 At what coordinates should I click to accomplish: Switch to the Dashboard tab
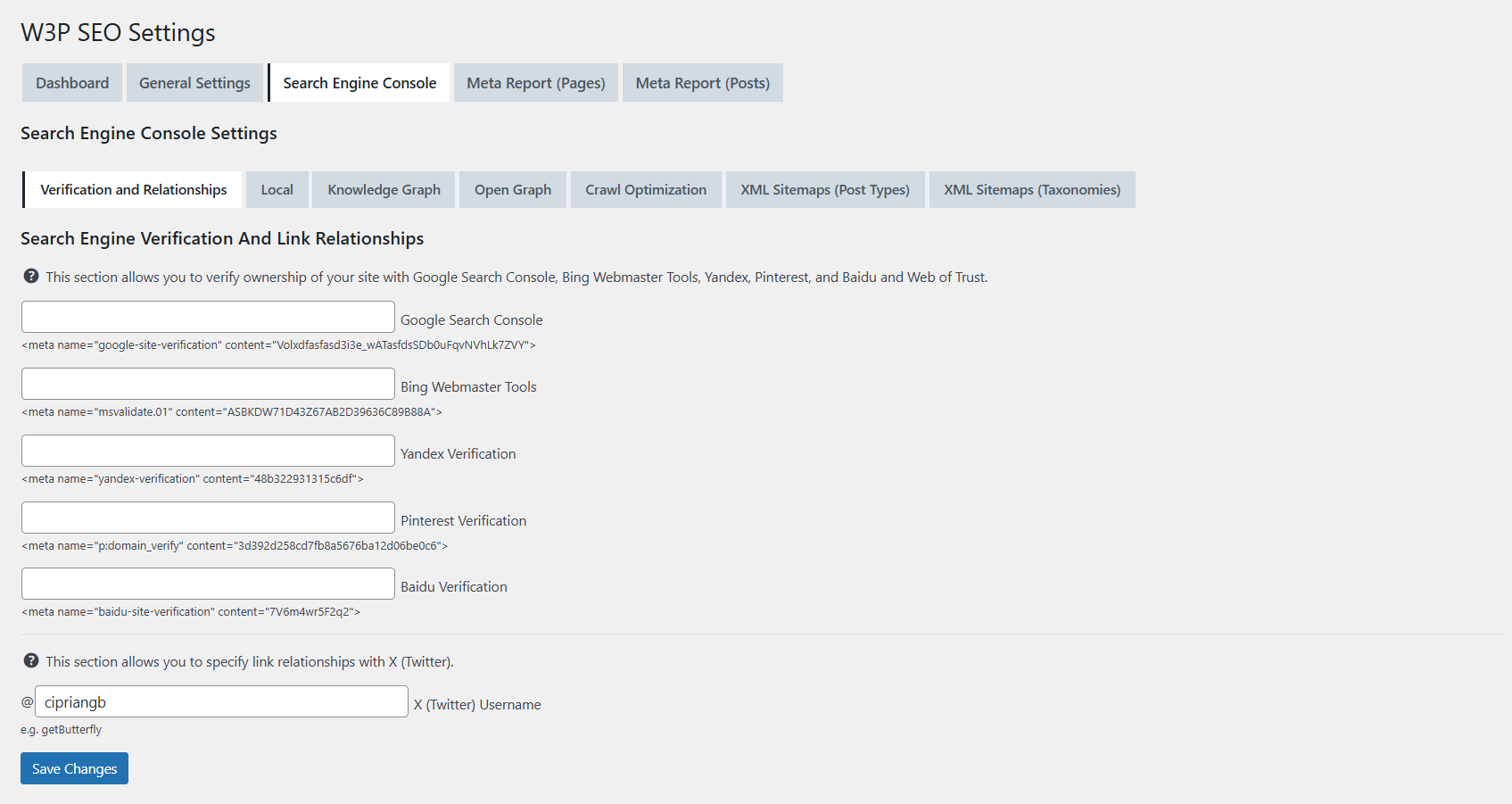[71, 82]
